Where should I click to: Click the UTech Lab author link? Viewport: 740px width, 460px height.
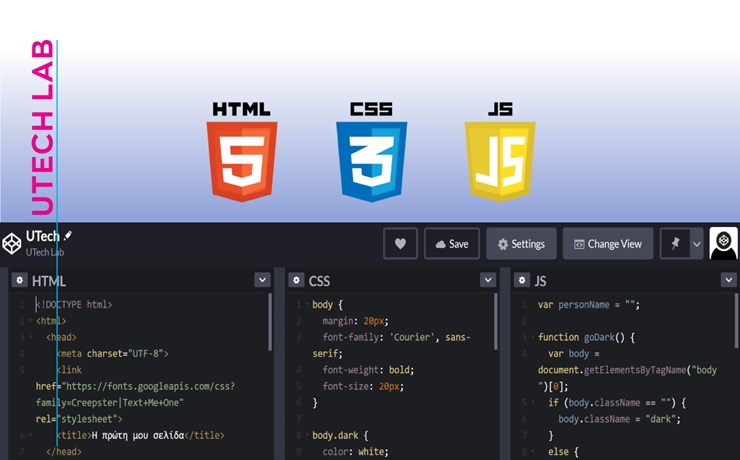(x=45, y=252)
